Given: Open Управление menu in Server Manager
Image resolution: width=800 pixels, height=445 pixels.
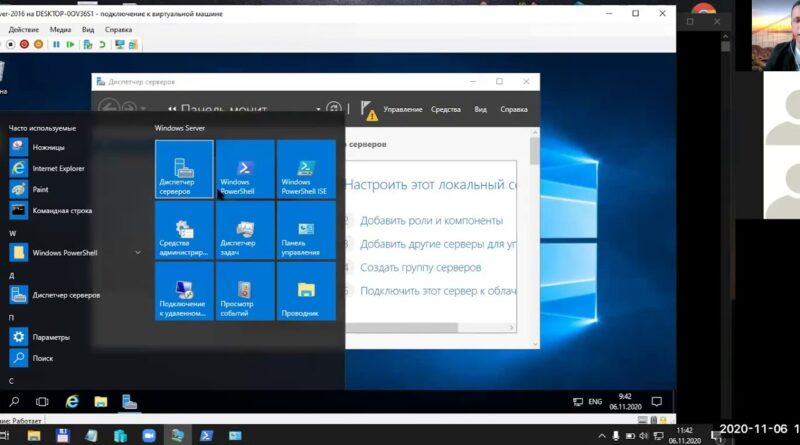Looking at the screenshot, I should 403,109.
